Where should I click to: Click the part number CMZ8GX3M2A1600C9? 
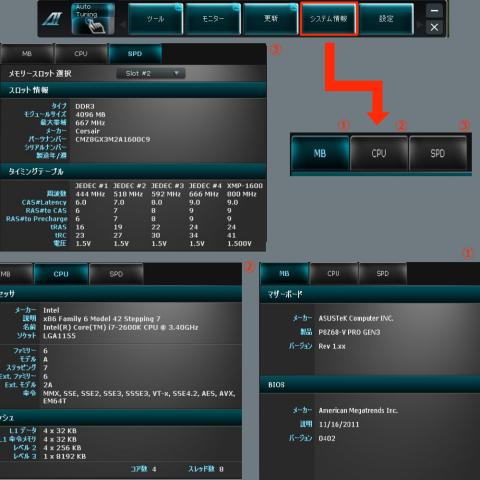(113, 139)
